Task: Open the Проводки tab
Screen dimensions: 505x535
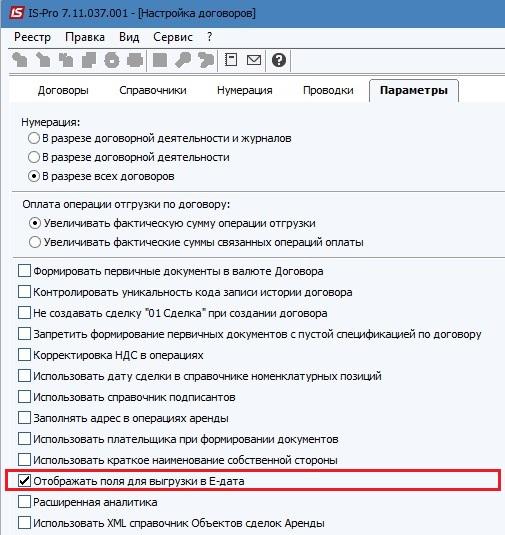Action: click(328, 90)
